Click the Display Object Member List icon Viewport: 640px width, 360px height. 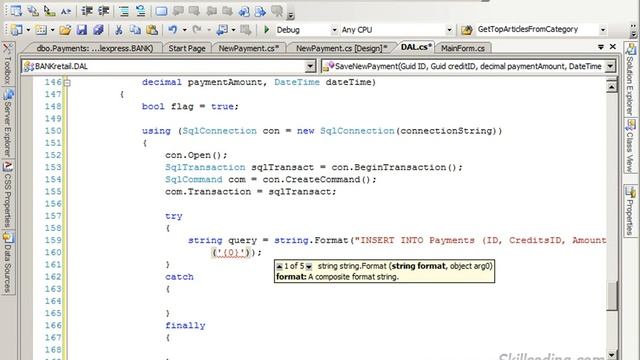point(16,11)
